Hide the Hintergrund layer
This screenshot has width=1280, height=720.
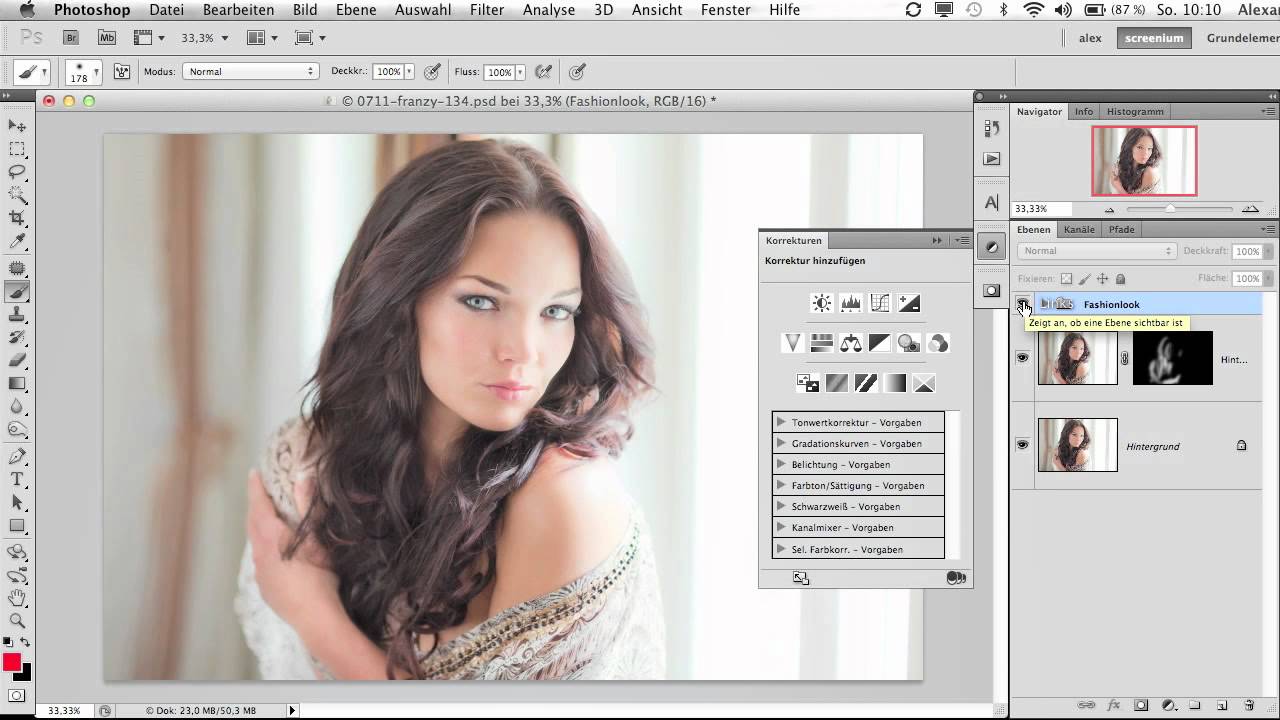click(1022, 445)
